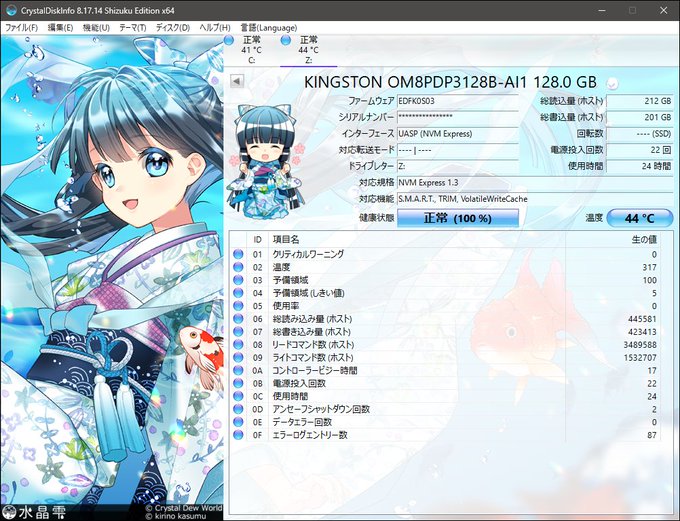Image resolution: width=680 pixels, height=521 pixels.
Task: Click the status orb for 03 予備領域 row
Action: (238, 280)
